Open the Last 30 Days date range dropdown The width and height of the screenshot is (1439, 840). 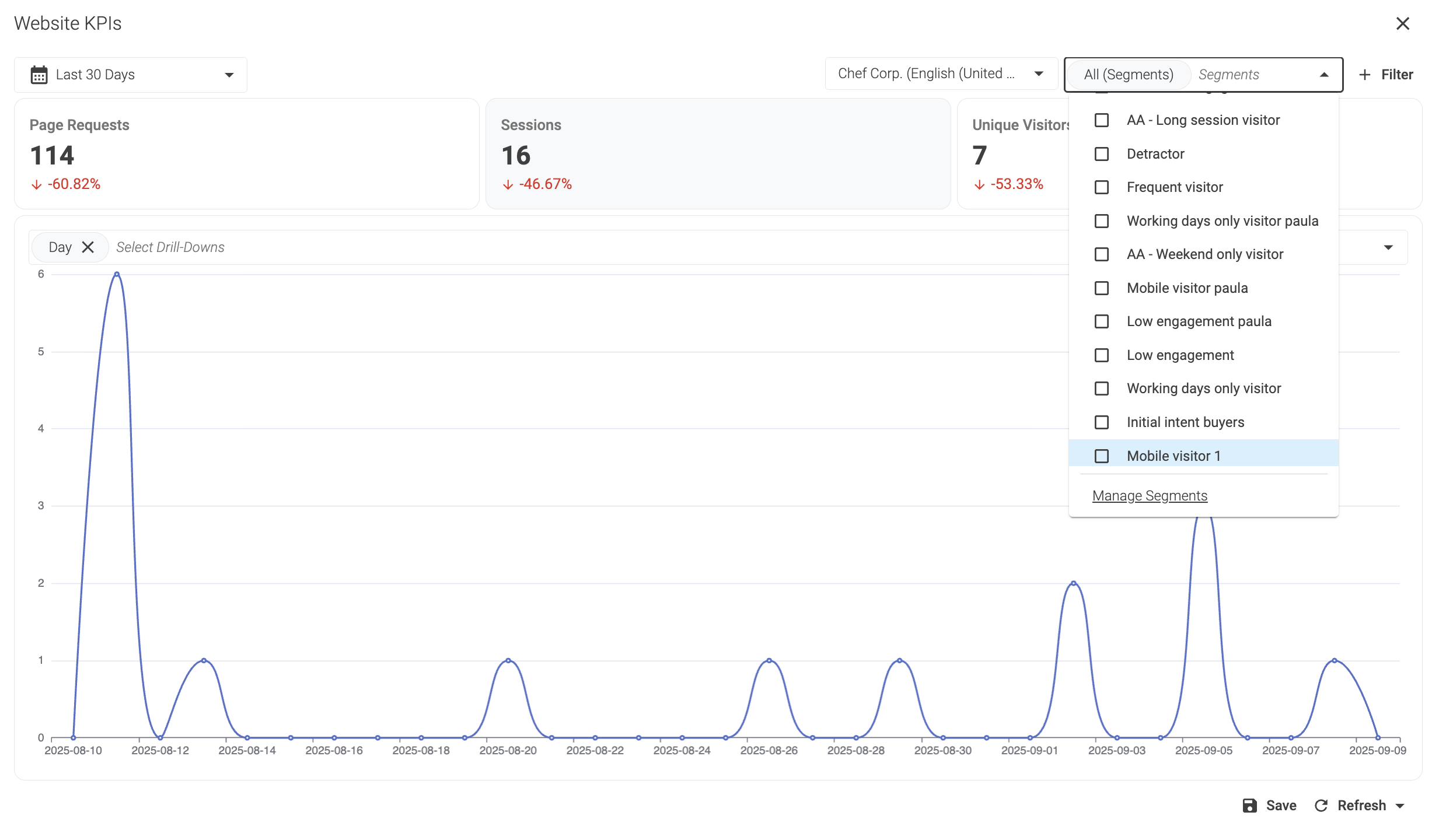[x=131, y=75]
